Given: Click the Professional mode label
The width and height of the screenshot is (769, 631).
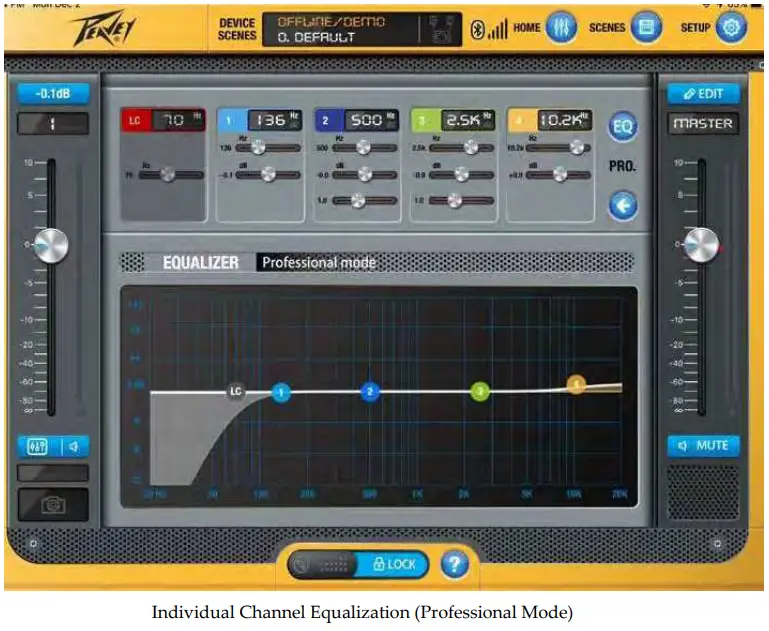Looking at the screenshot, I should coord(319,263).
